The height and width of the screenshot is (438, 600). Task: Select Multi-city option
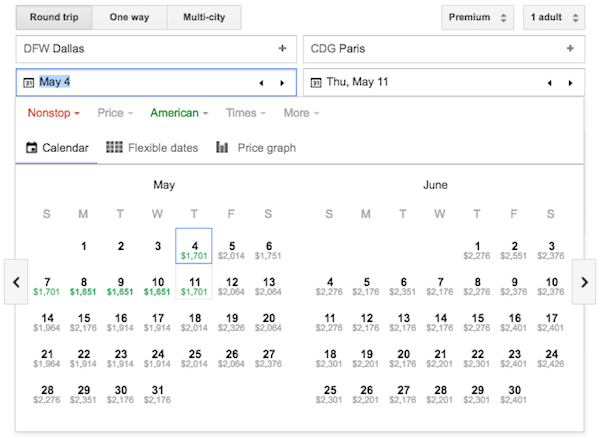204,17
